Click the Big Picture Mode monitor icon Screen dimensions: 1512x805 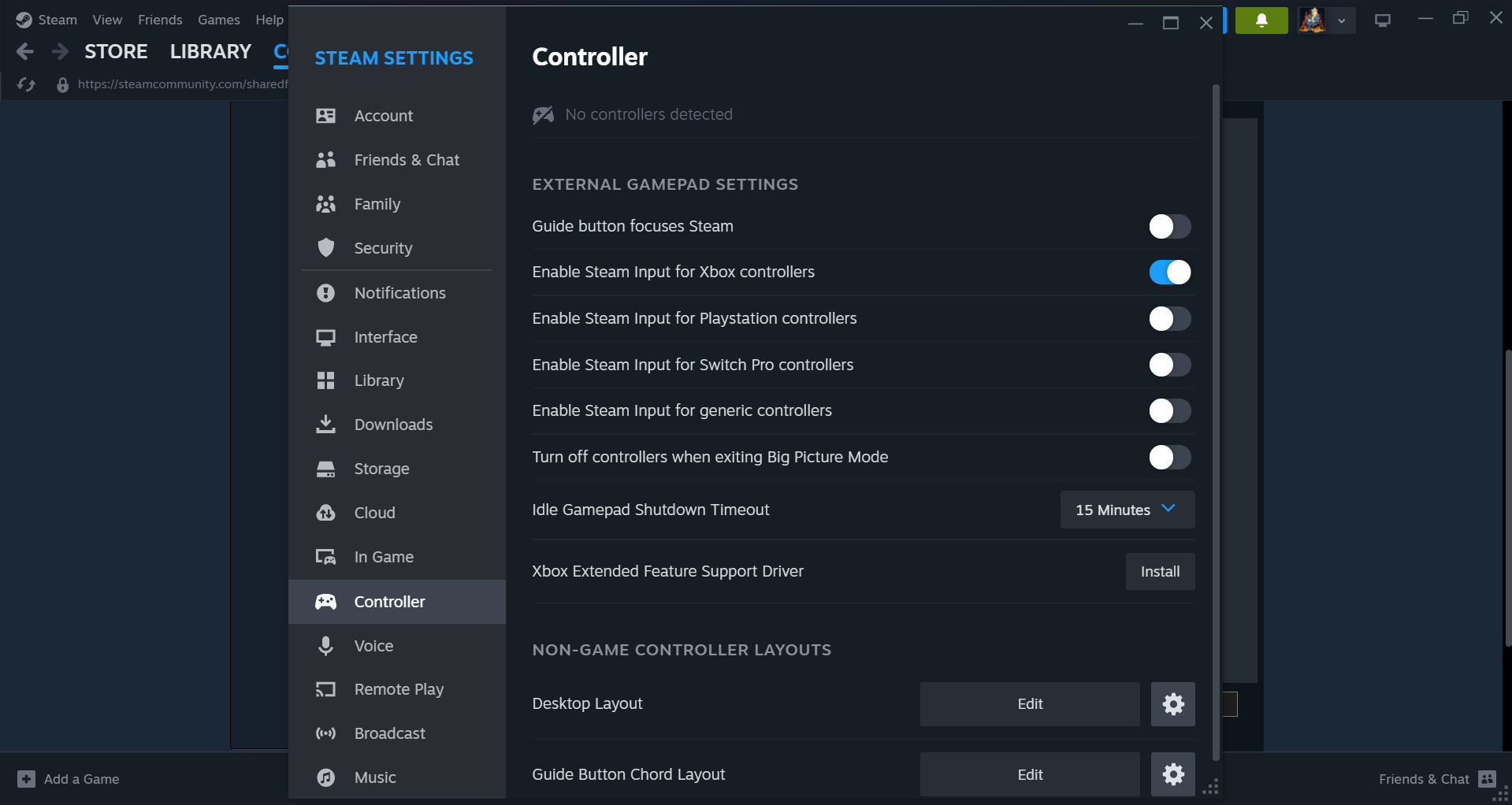(1382, 20)
